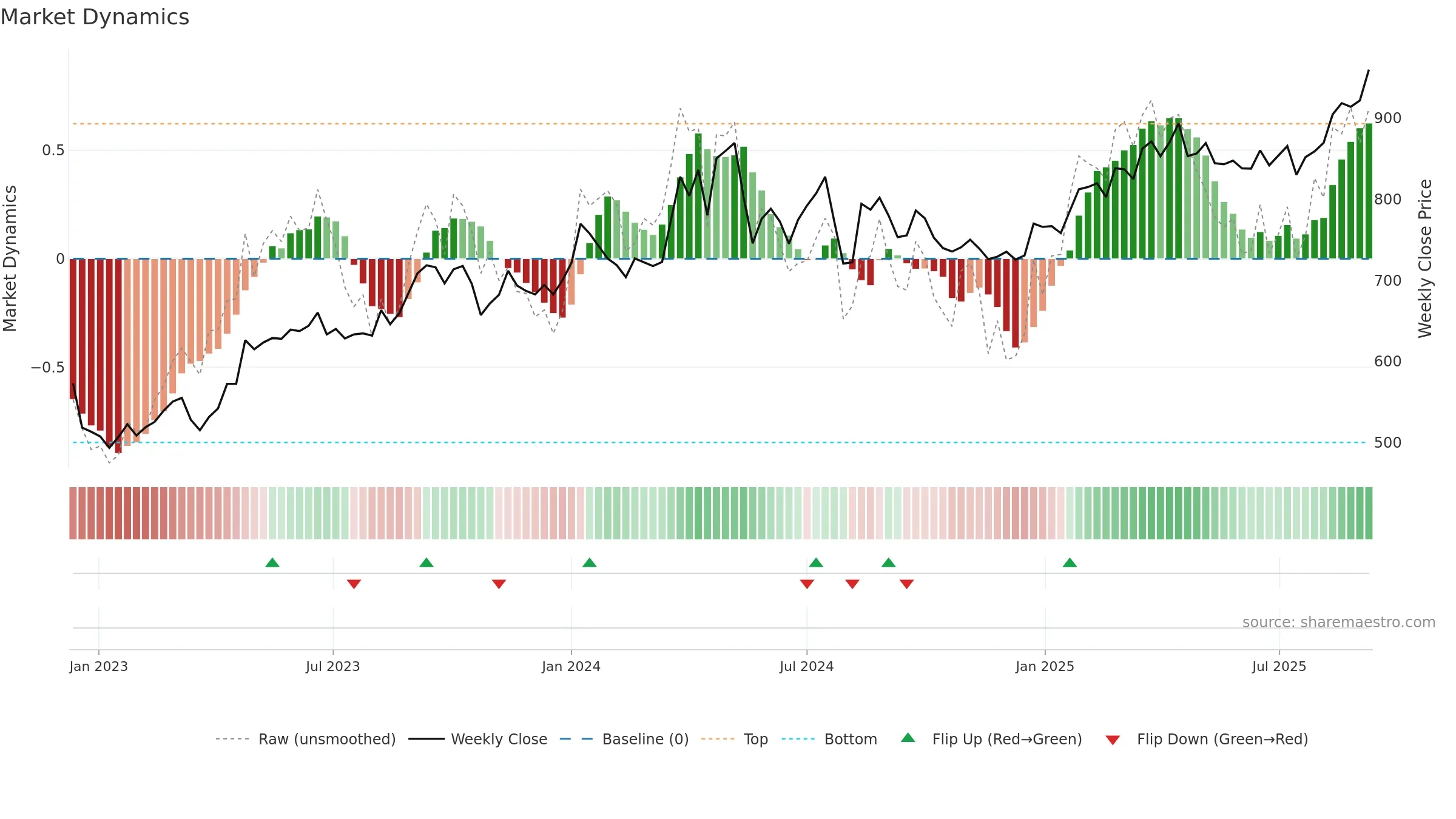
Task: Click the 700 price axis value
Action: (1388, 281)
